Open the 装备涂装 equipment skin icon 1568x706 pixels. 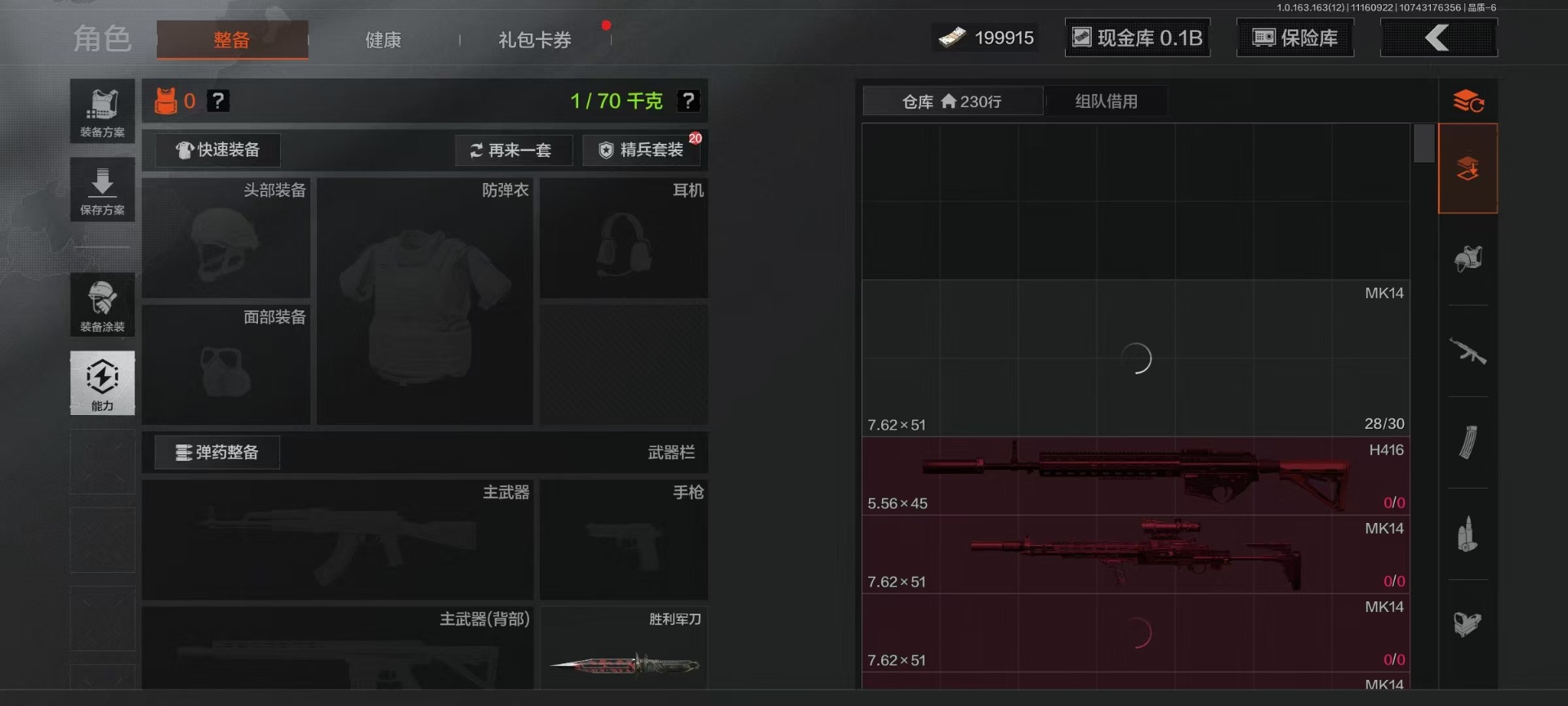102,305
